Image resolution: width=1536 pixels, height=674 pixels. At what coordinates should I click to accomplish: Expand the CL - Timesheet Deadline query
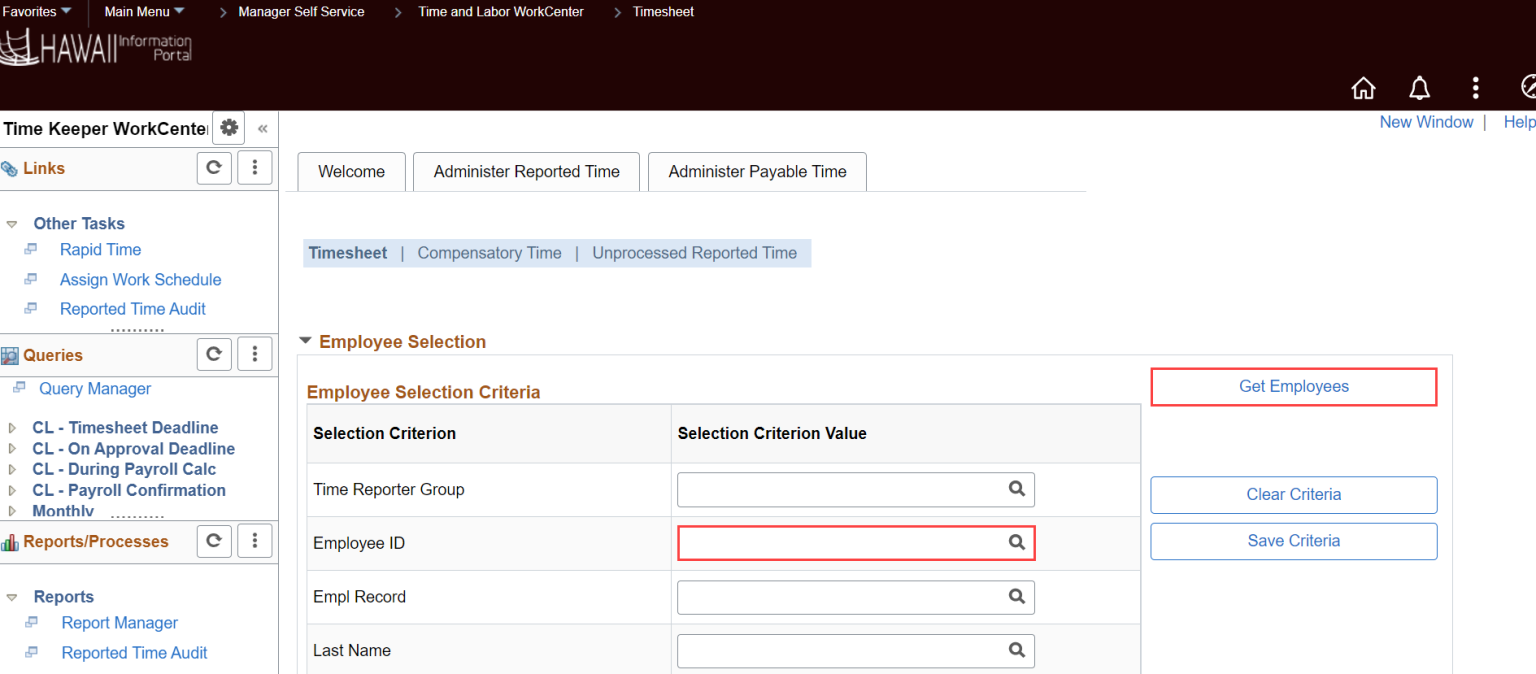13,427
